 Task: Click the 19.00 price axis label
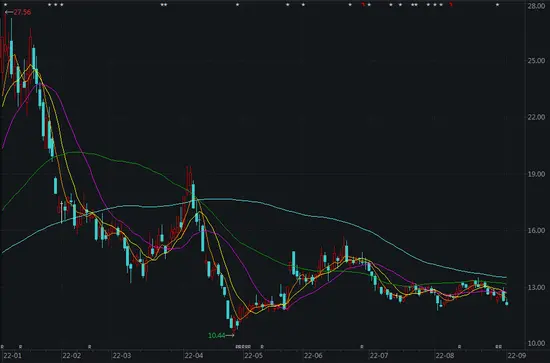pos(536,174)
